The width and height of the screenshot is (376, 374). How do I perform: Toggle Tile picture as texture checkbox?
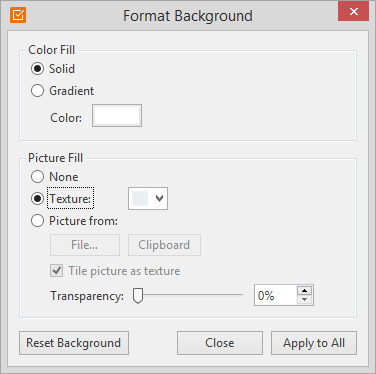[56, 270]
